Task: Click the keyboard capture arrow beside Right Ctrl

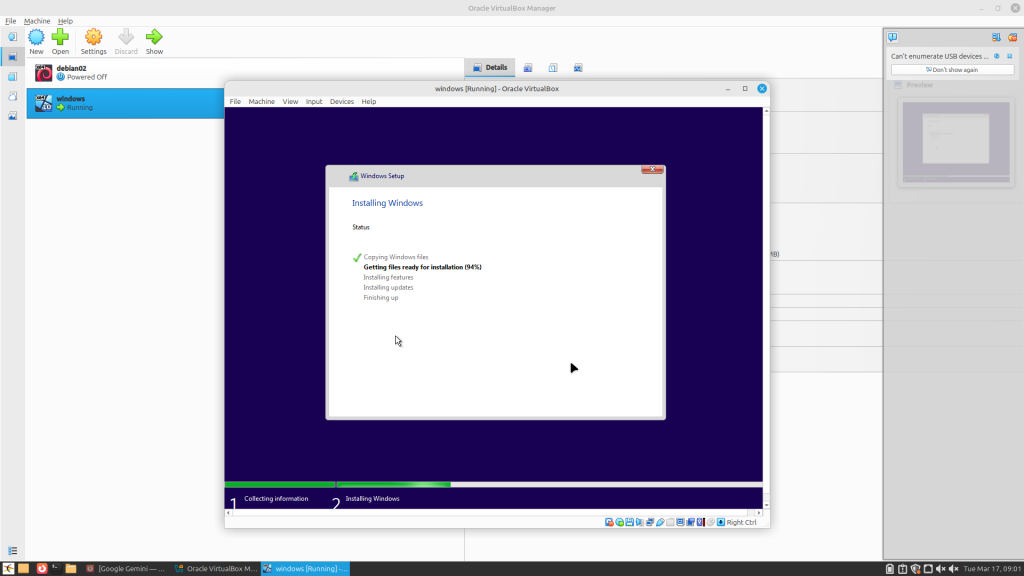Action: pos(720,522)
